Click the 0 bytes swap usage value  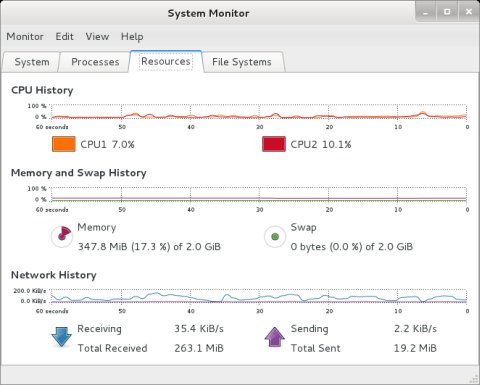tap(352, 247)
